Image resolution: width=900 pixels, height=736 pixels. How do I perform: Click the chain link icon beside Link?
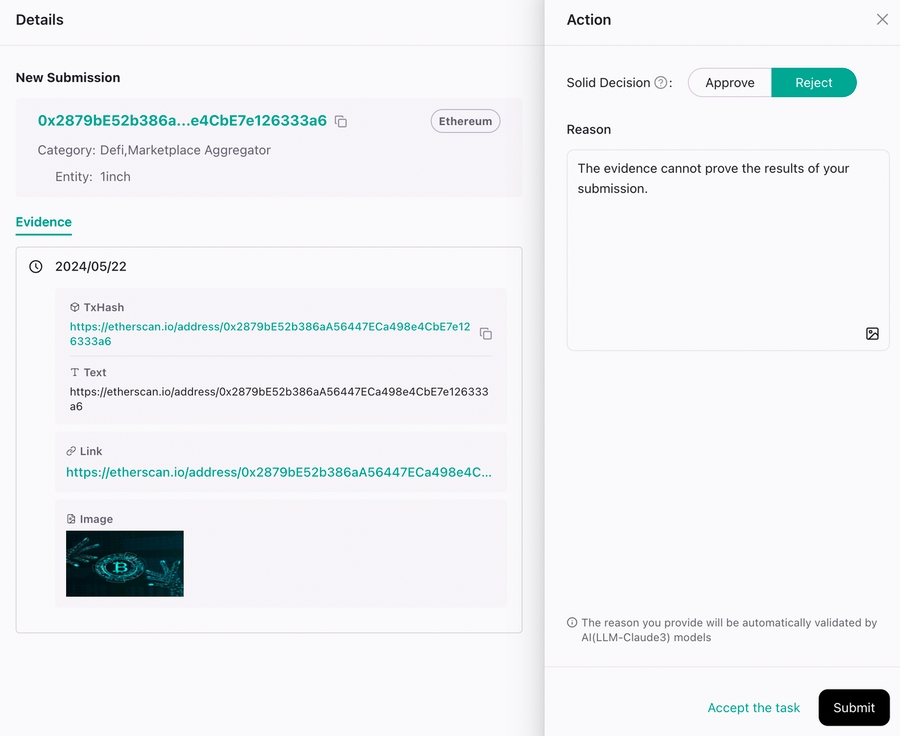click(71, 452)
